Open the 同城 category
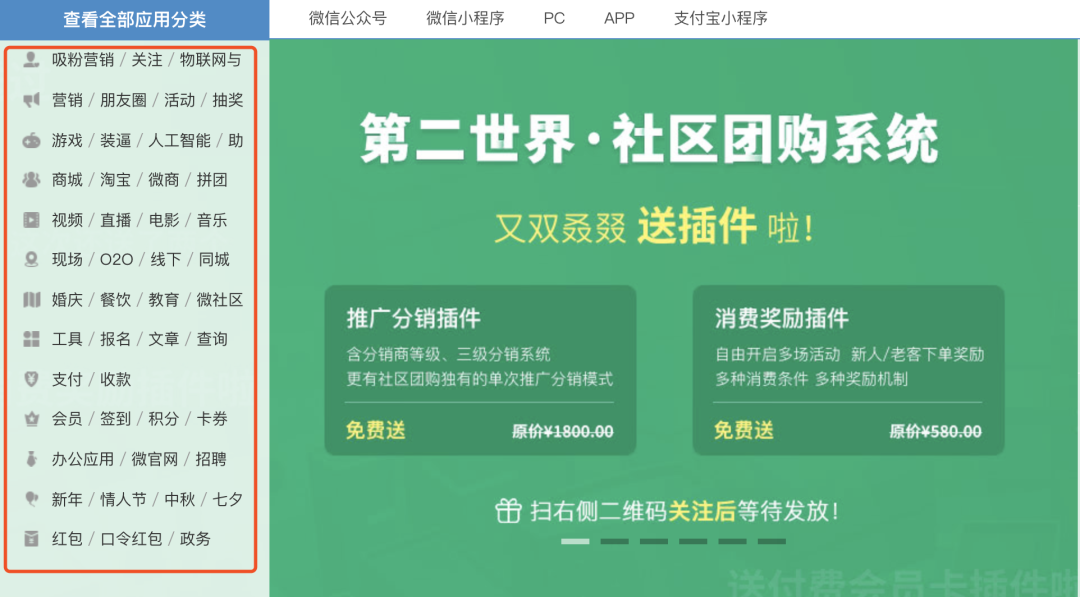This screenshot has width=1080, height=597. coord(214,260)
